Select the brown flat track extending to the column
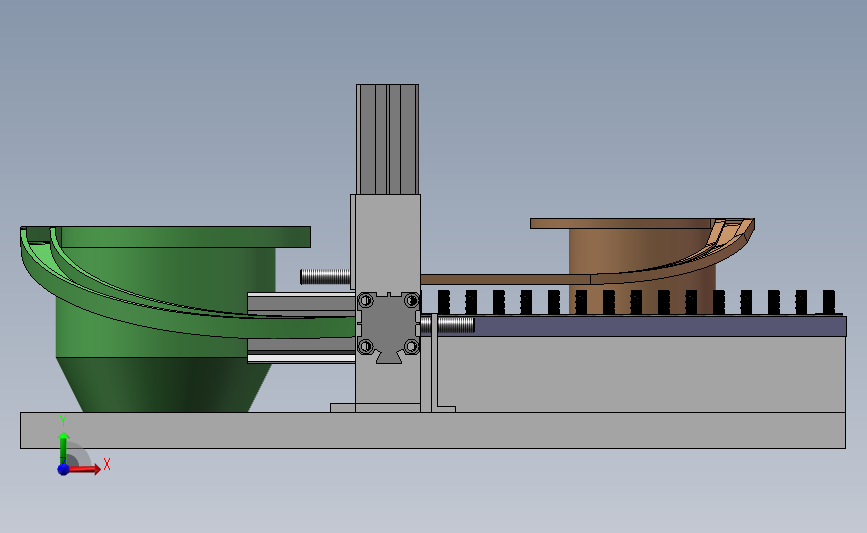This screenshot has height=533, width=867. coord(504,279)
